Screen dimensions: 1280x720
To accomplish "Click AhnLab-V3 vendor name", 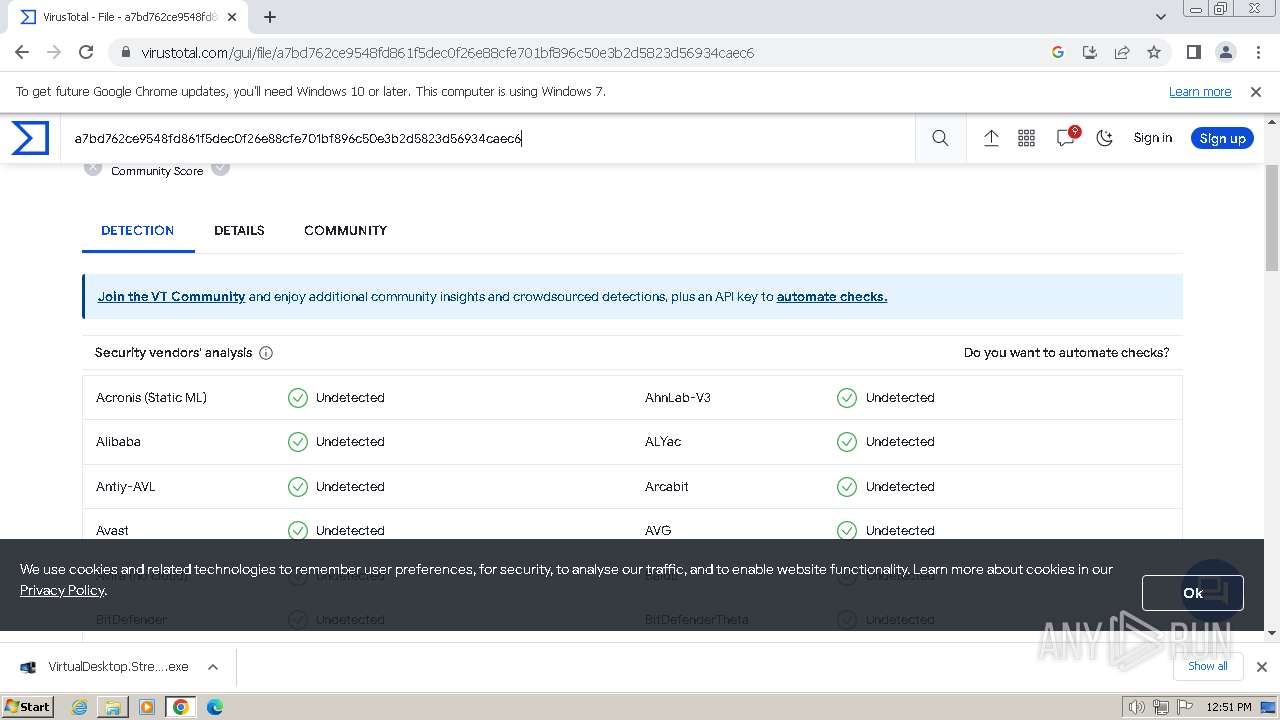I will coord(678,398).
